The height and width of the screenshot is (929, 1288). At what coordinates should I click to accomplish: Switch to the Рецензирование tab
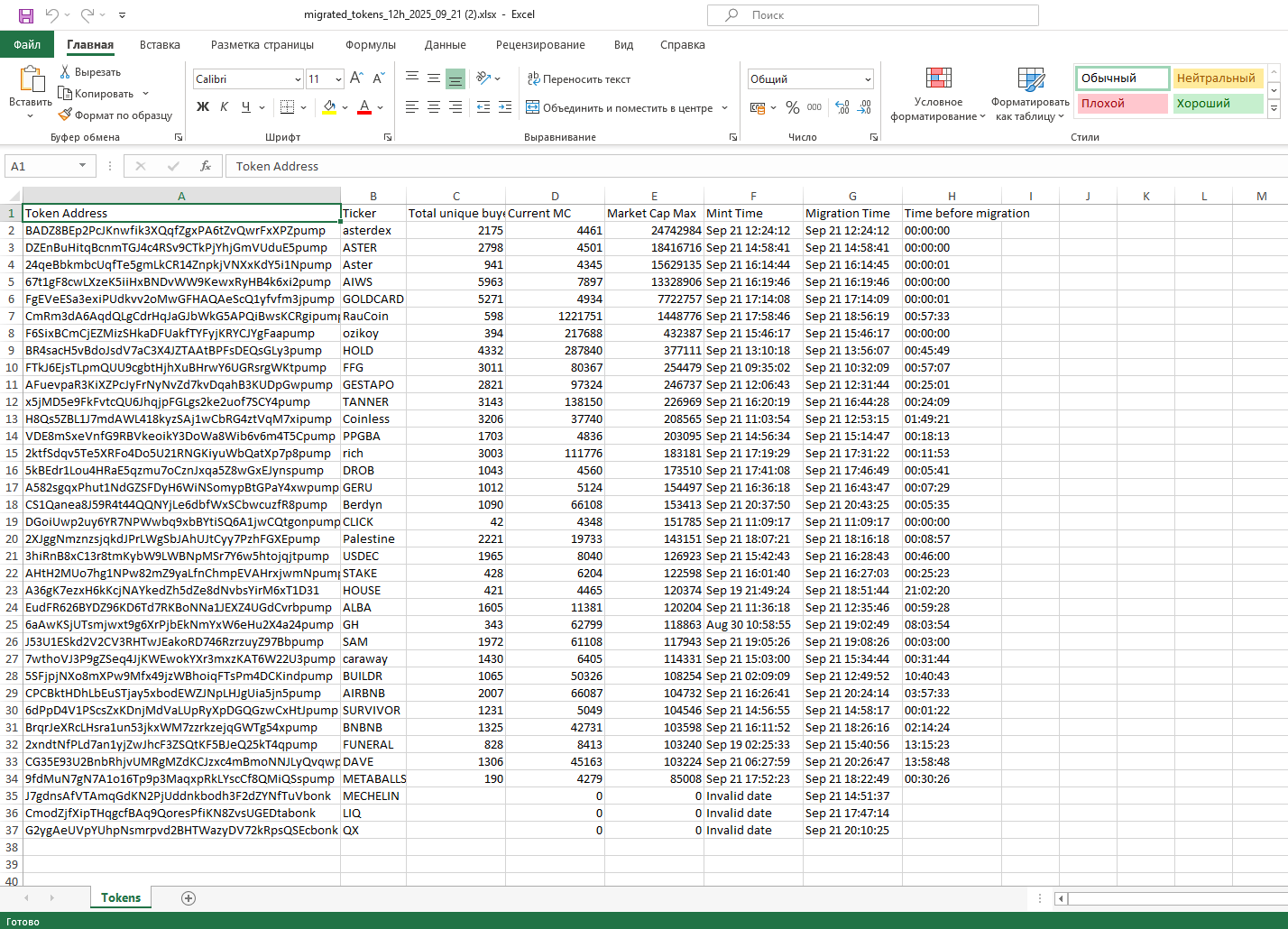540,45
